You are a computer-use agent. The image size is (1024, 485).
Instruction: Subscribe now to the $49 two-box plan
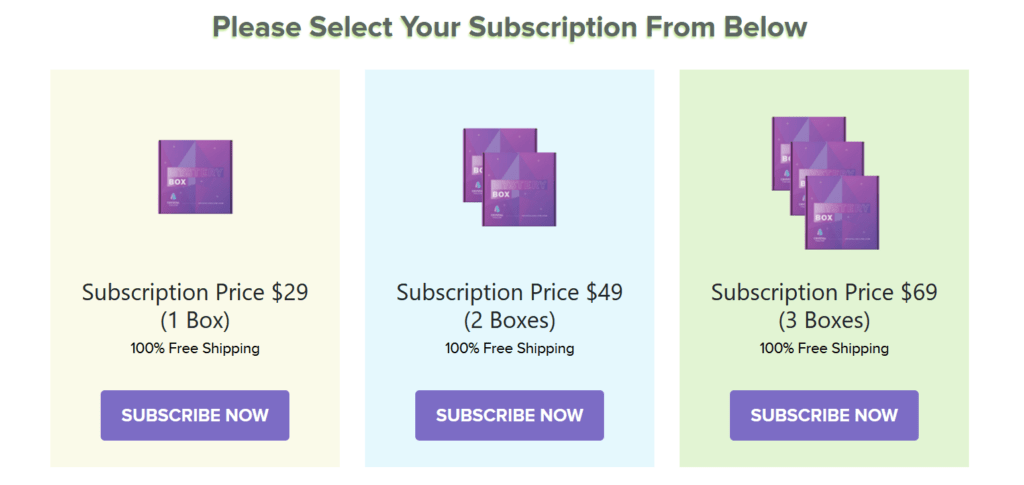(509, 415)
